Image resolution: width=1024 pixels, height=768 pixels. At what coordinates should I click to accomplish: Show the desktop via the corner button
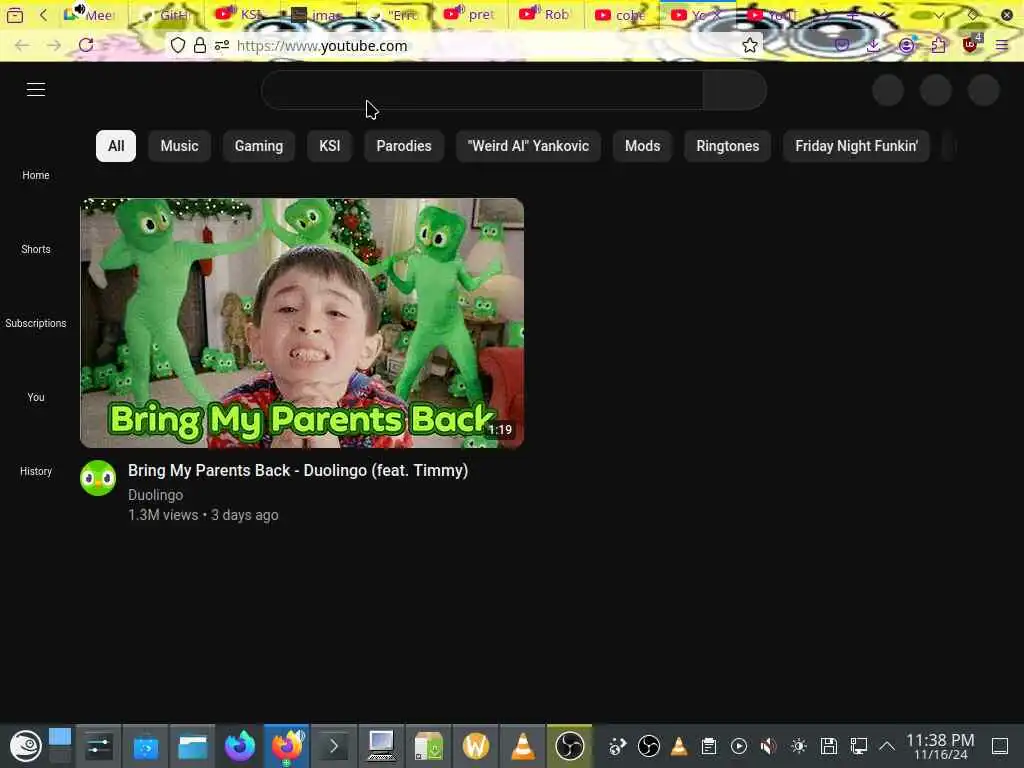[1000, 746]
